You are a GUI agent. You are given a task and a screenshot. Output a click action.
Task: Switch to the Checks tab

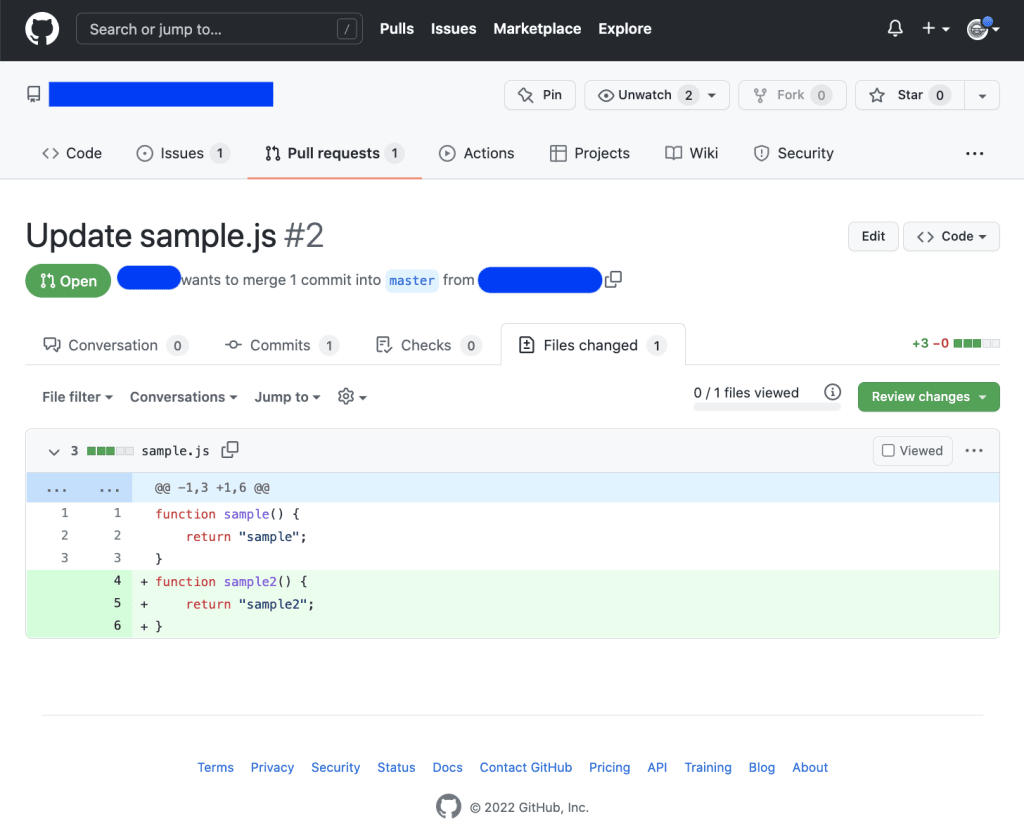[x=428, y=345]
